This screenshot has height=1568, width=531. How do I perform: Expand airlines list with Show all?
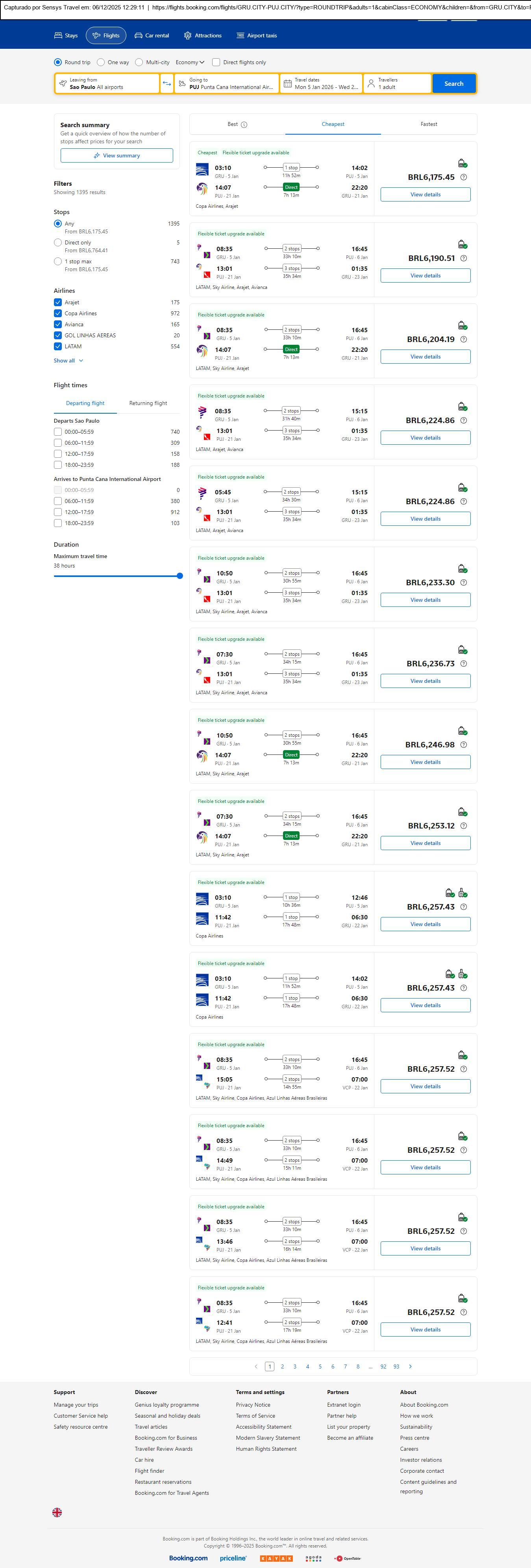coord(68,361)
